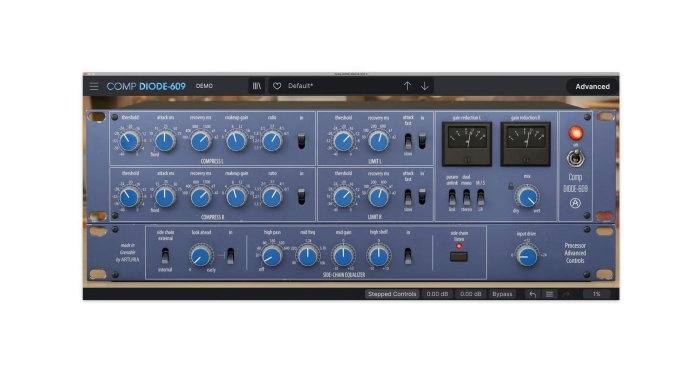Click the DEMO label in header

point(204,86)
